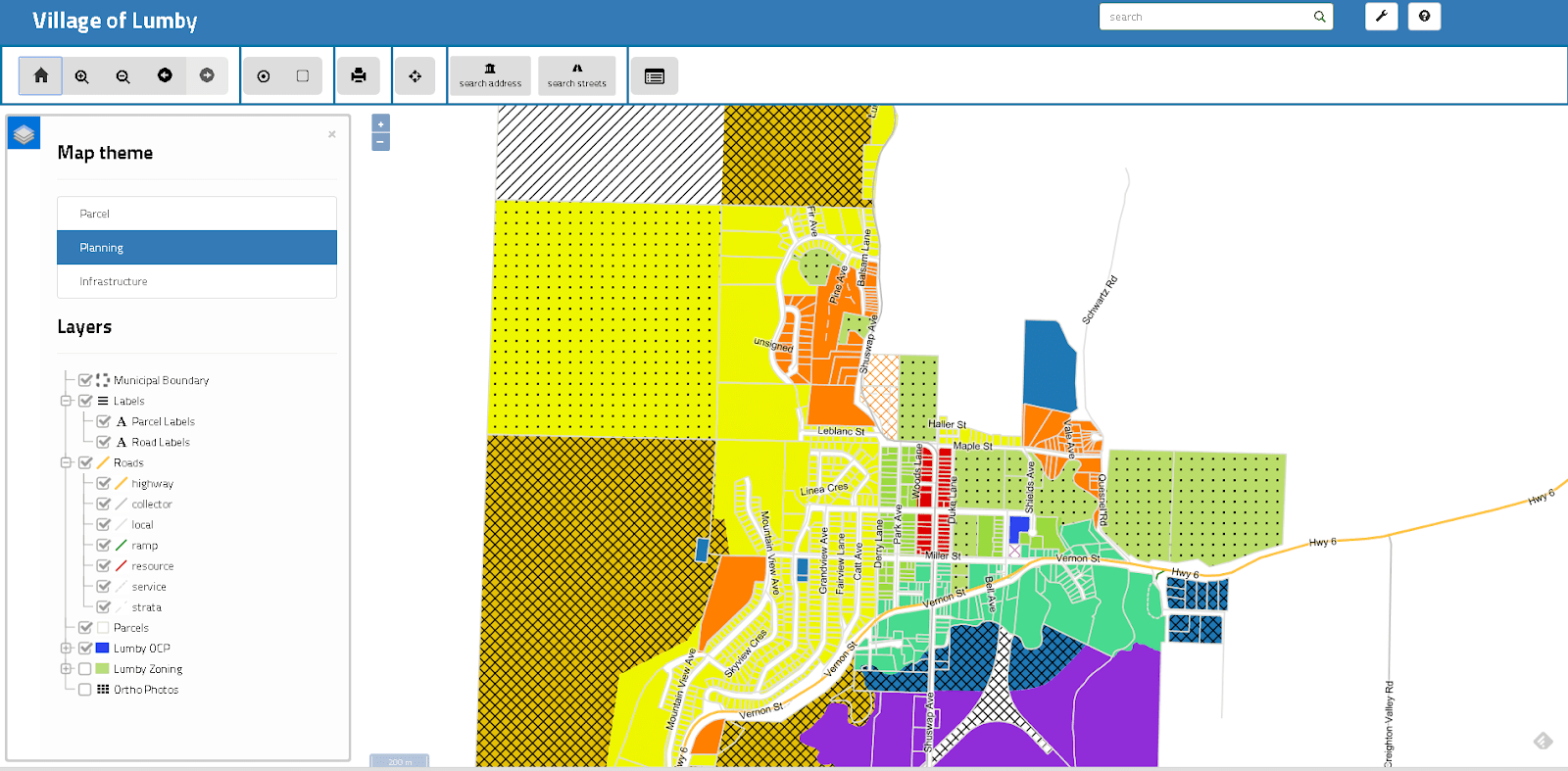Click the search streets button
Viewport: 1568px width, 771px height.
577,75
